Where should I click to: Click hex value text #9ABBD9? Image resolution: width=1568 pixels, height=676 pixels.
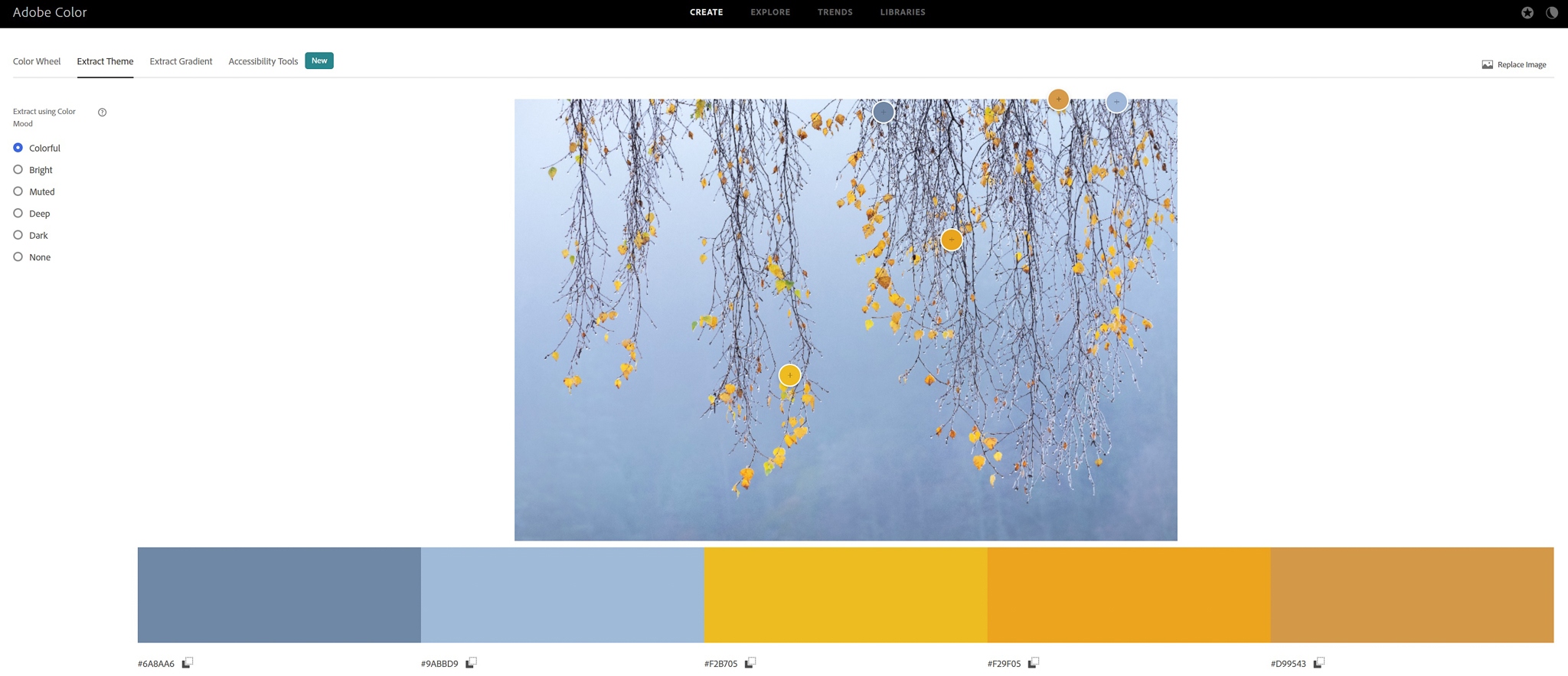click(x=439, y=664)
